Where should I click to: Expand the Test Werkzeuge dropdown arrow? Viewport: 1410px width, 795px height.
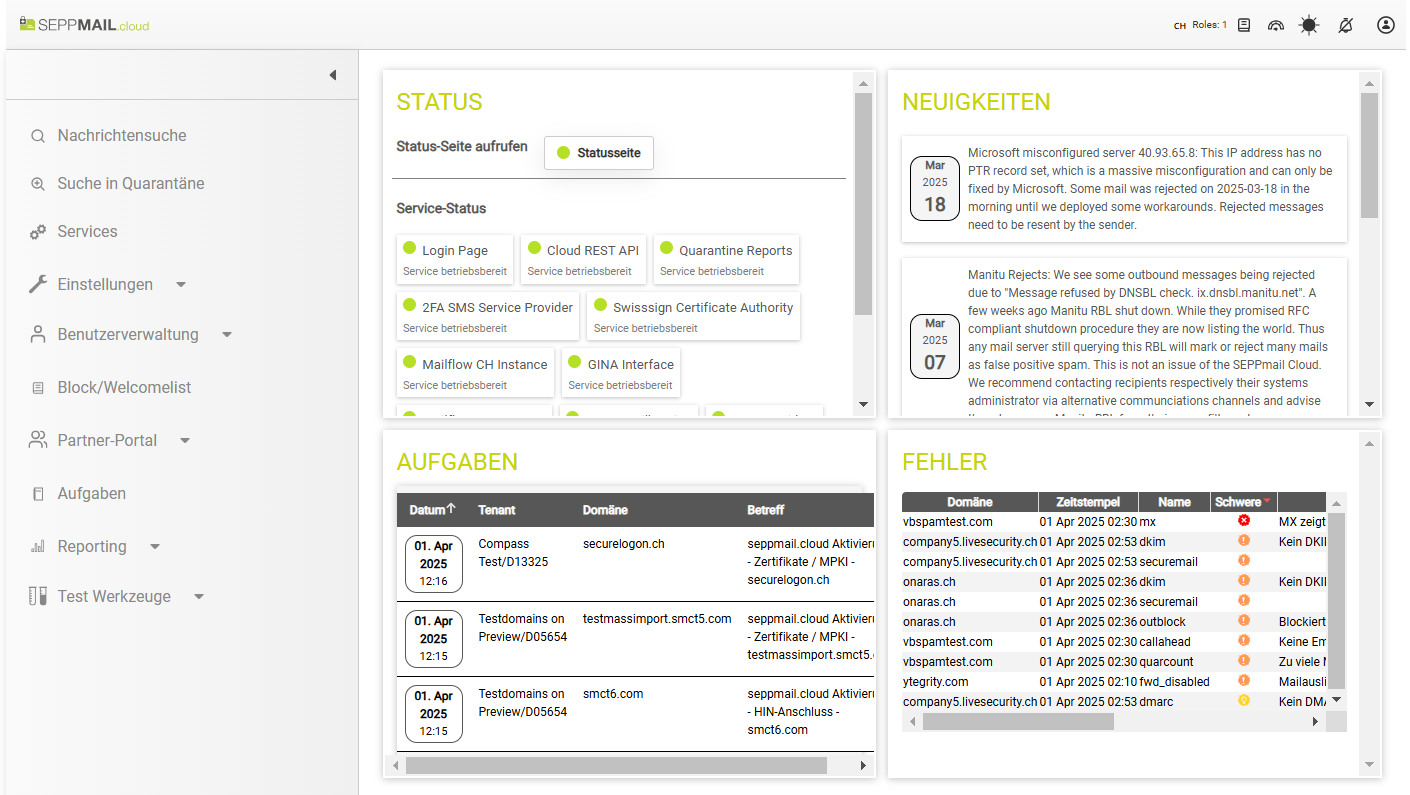[x=199, y=597]
